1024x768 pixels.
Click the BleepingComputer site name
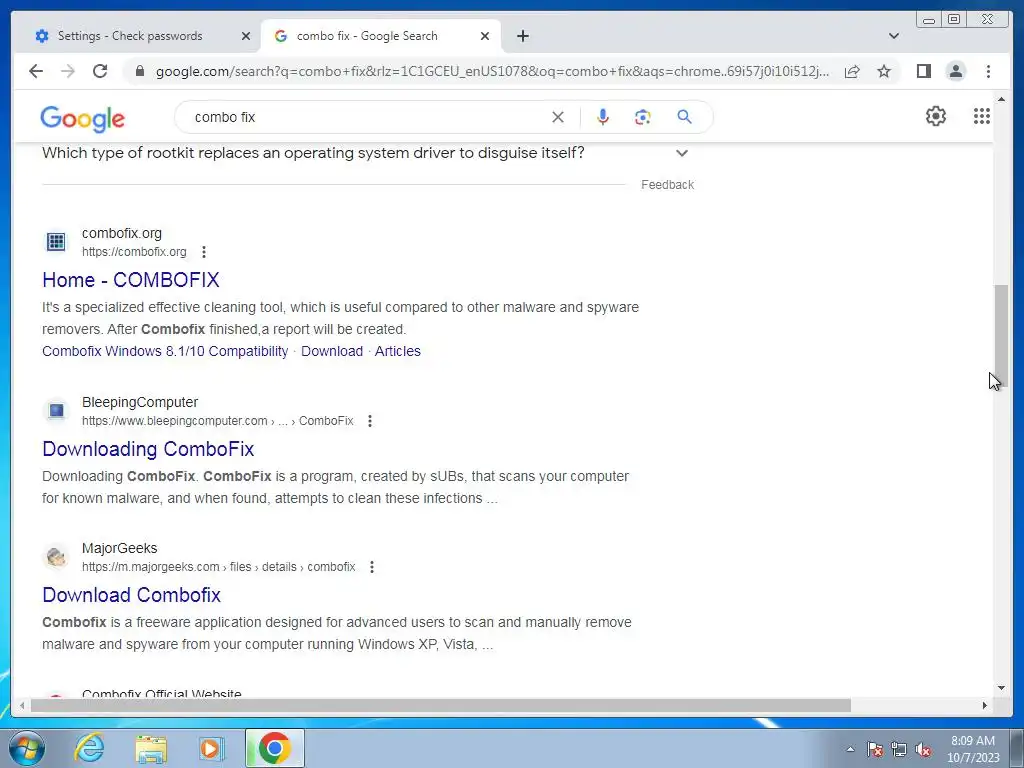point(140,402)
